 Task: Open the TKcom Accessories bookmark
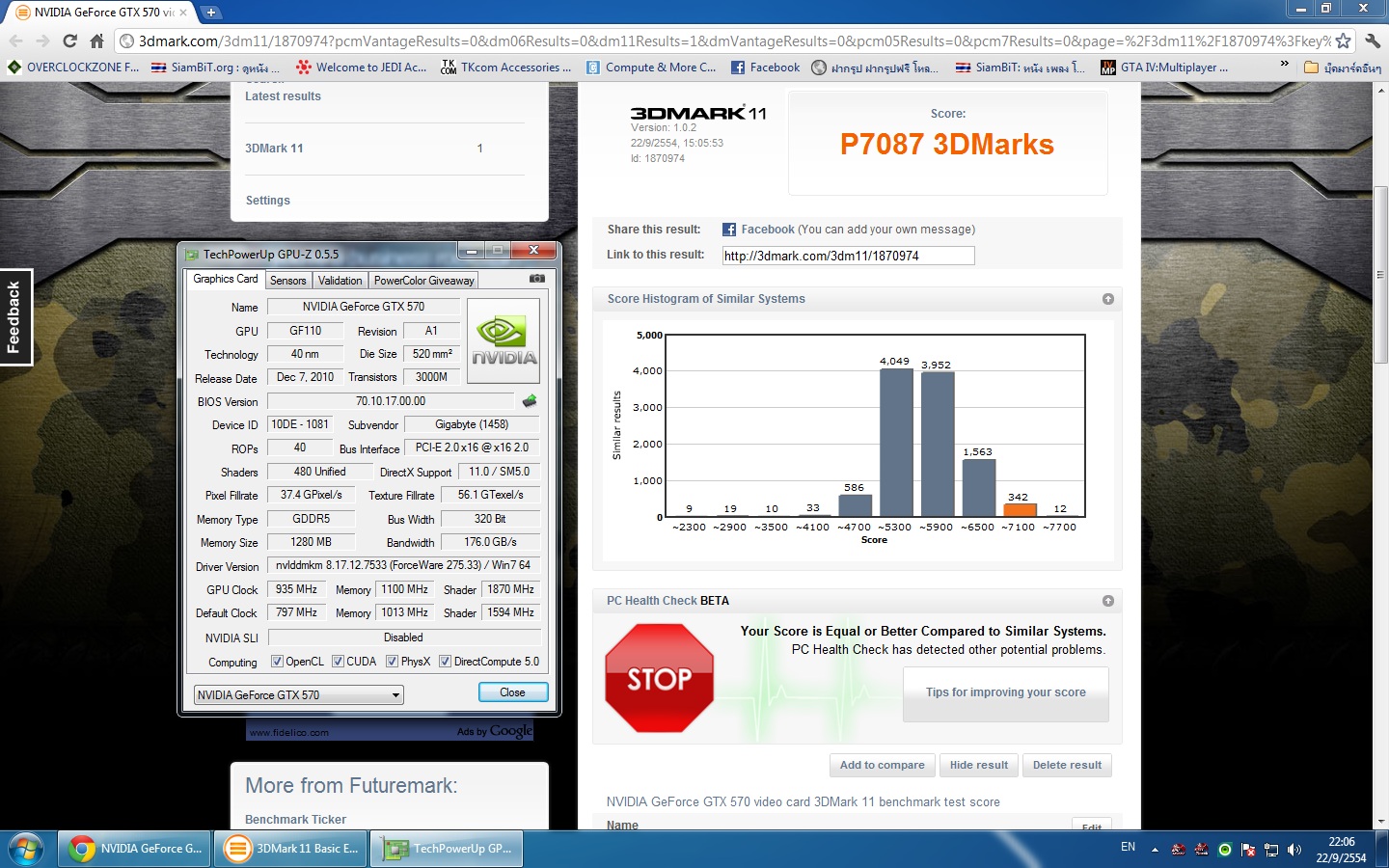[x=505, y=68]
